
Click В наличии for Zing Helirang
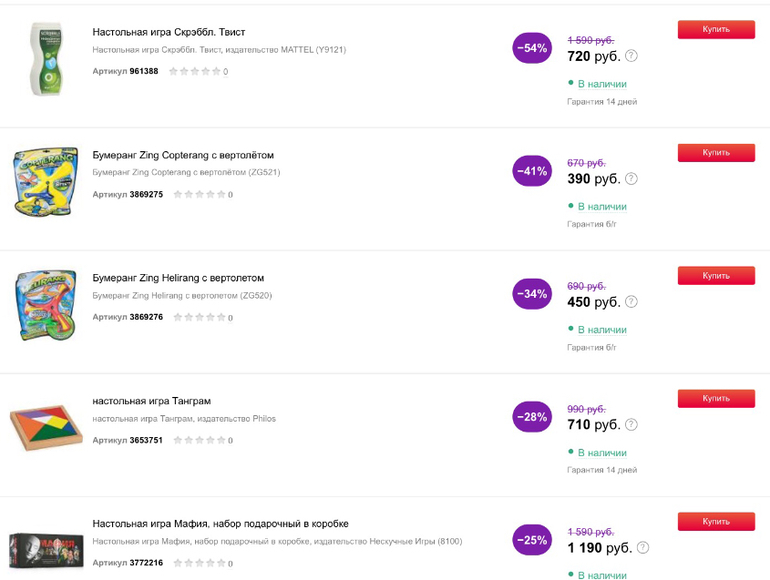[602, 330]
